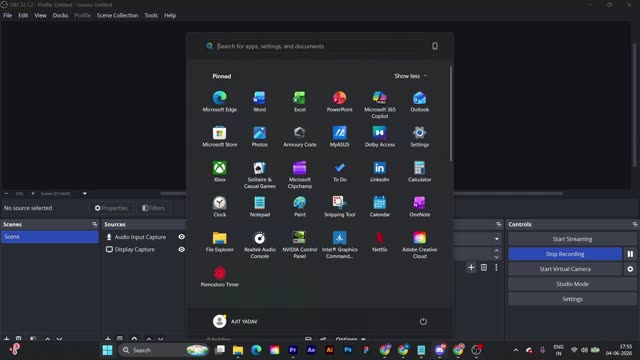Image resolution: width=640 pixels, height=360 pixels.
Task: Click the Windows Start button on taskbar
Action: pyautogui.click(x=107, y=350)
